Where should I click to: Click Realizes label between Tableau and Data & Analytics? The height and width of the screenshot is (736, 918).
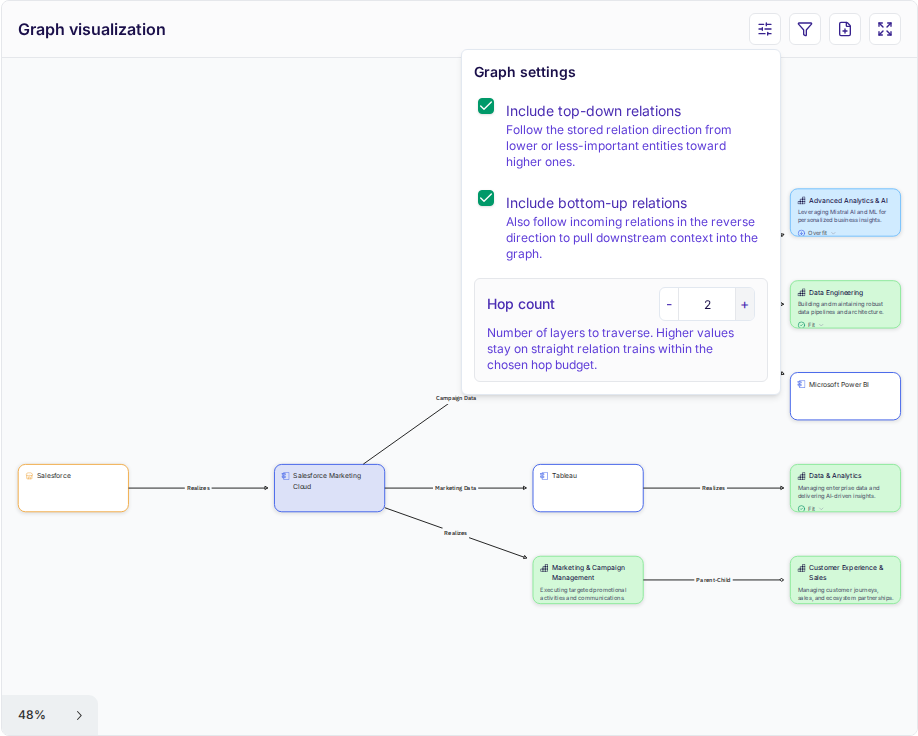[713, 488]
